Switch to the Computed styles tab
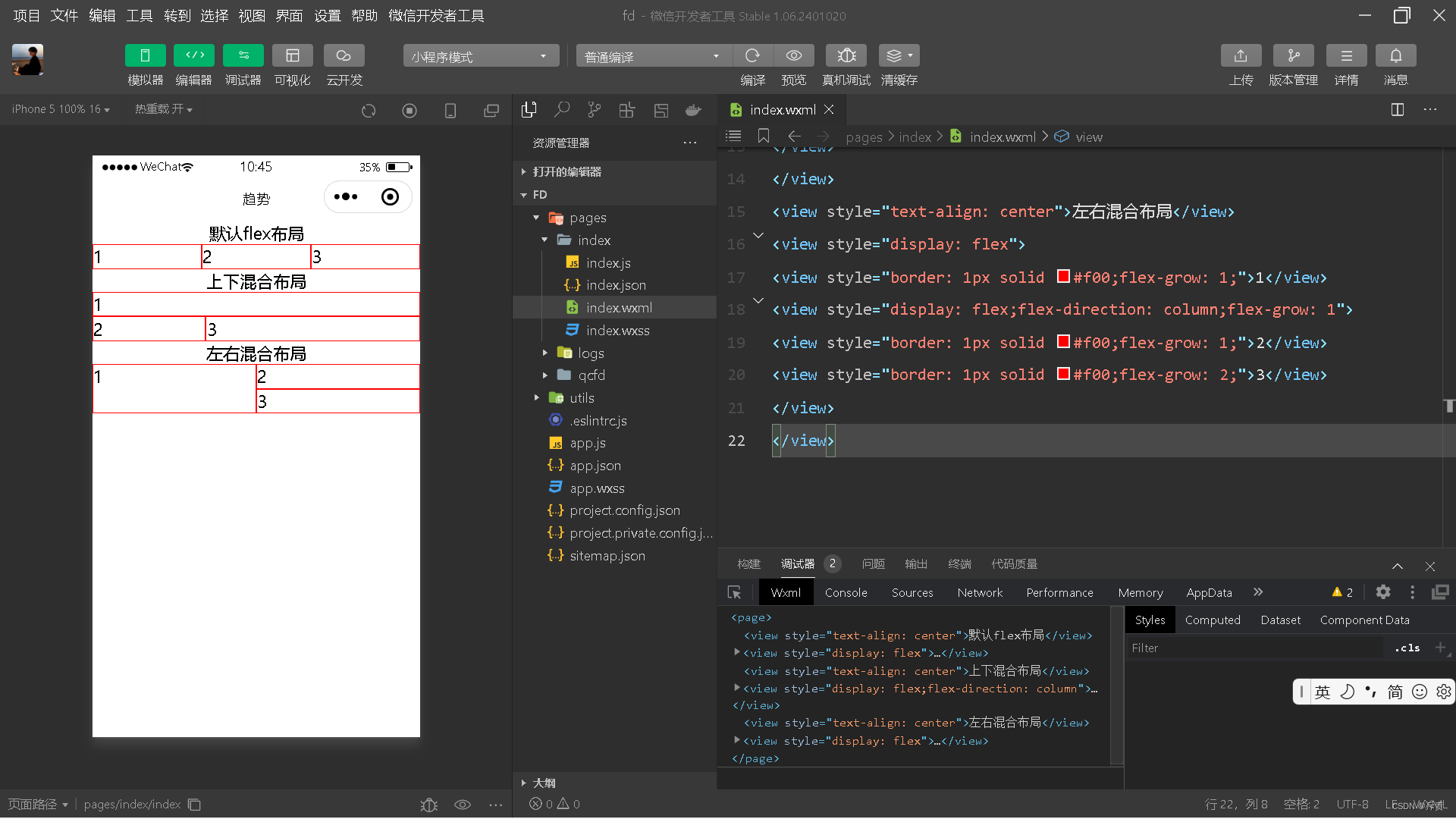1456x819 pixels. click(1213, 620)
